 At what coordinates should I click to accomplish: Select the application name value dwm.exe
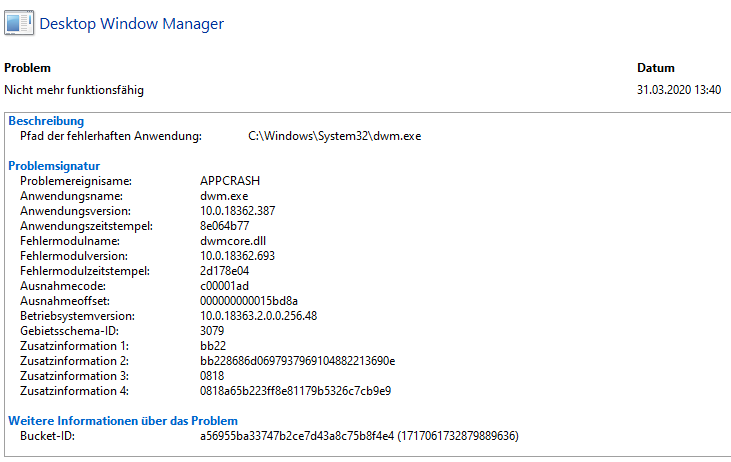tap(224, 196)
